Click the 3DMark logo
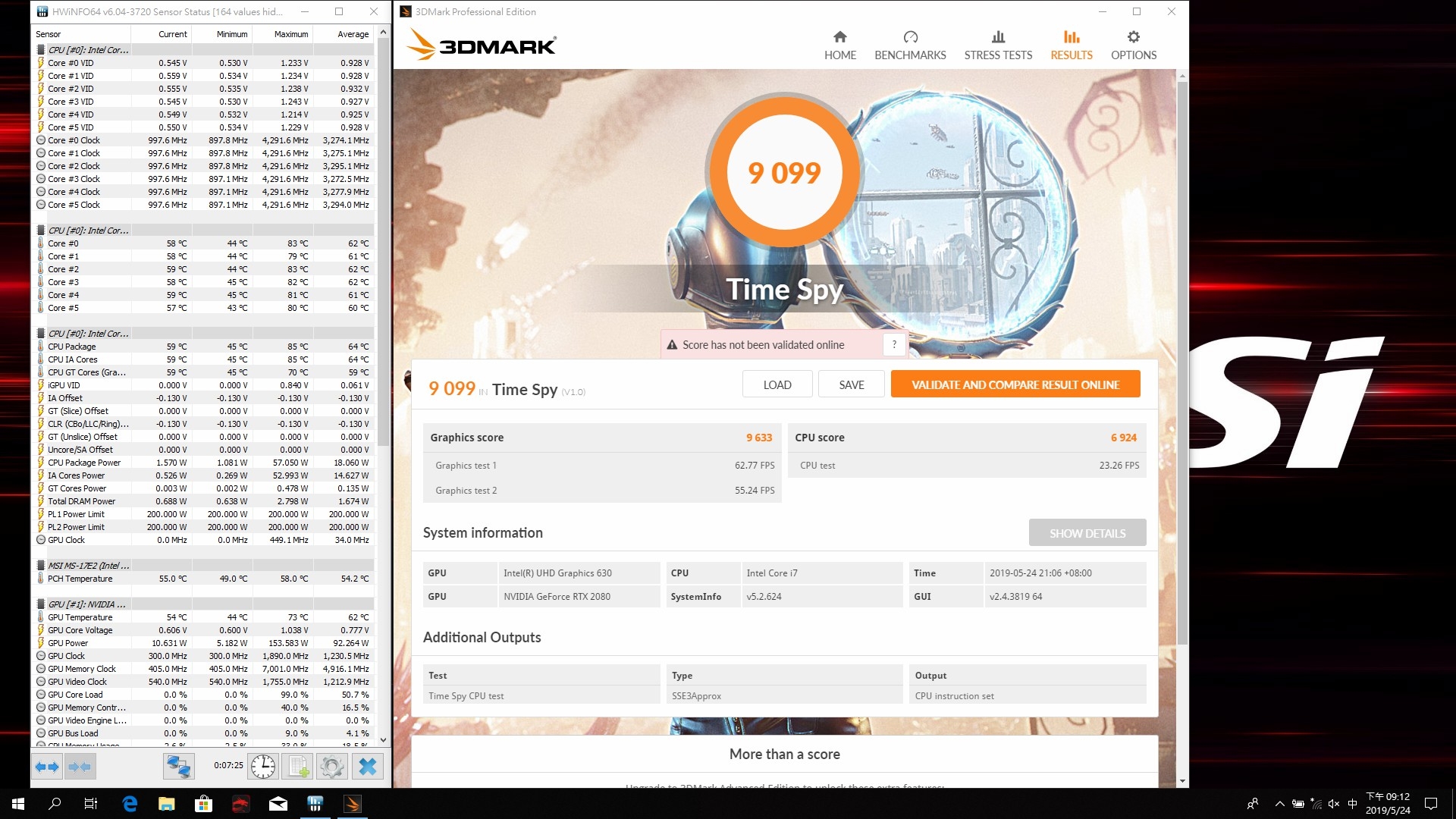The height and width of the screenshot is (819, 1456). [482, 44]
